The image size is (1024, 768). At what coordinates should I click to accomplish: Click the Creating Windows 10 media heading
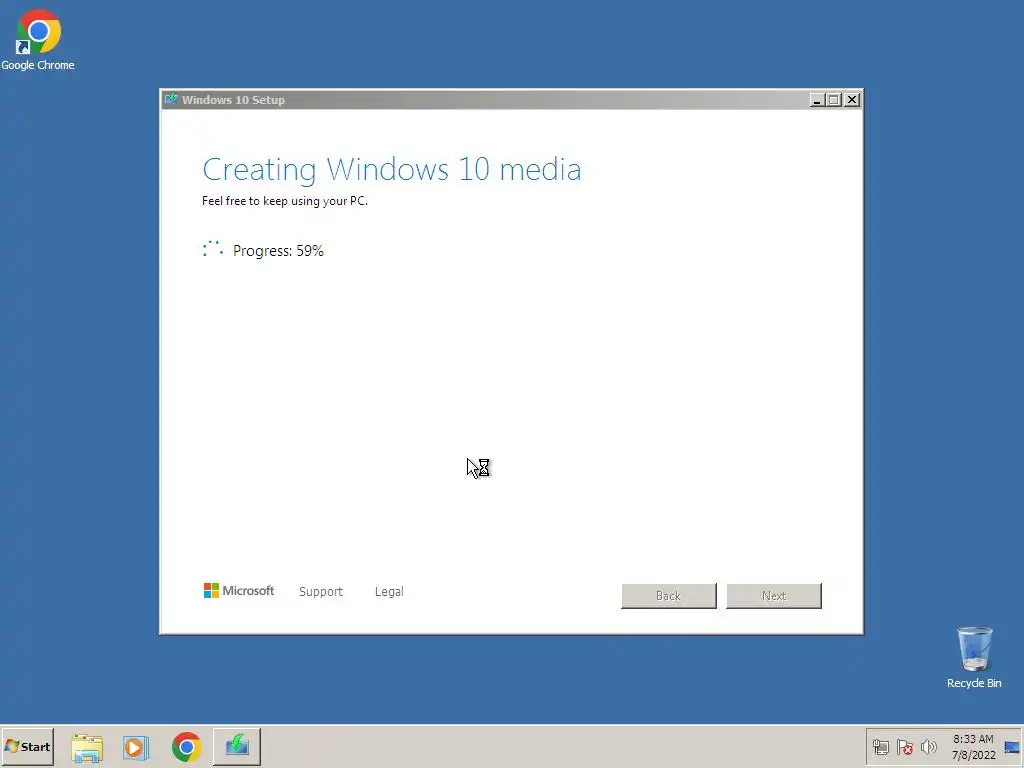pos(392,170)
